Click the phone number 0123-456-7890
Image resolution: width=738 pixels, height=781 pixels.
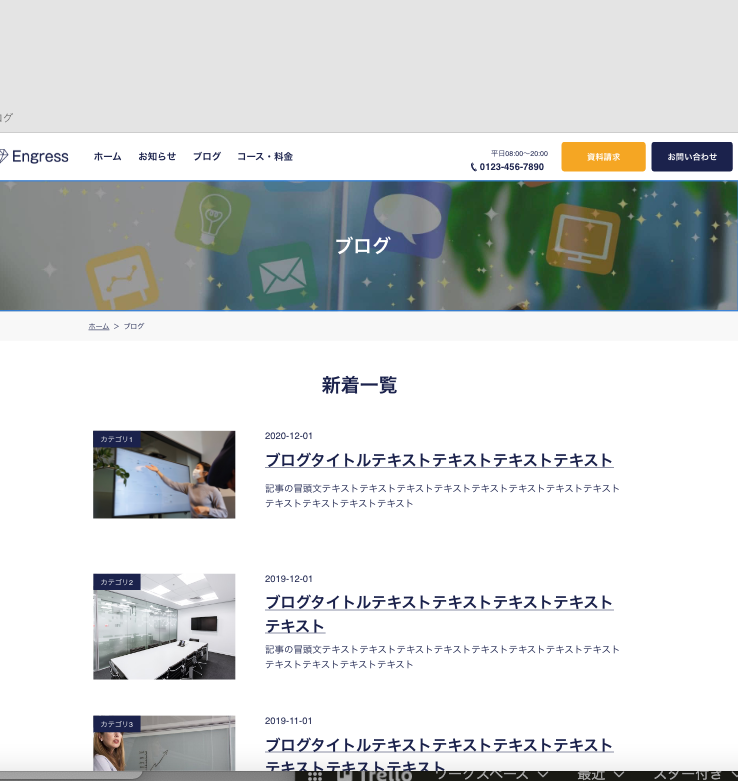click(511, 167)
